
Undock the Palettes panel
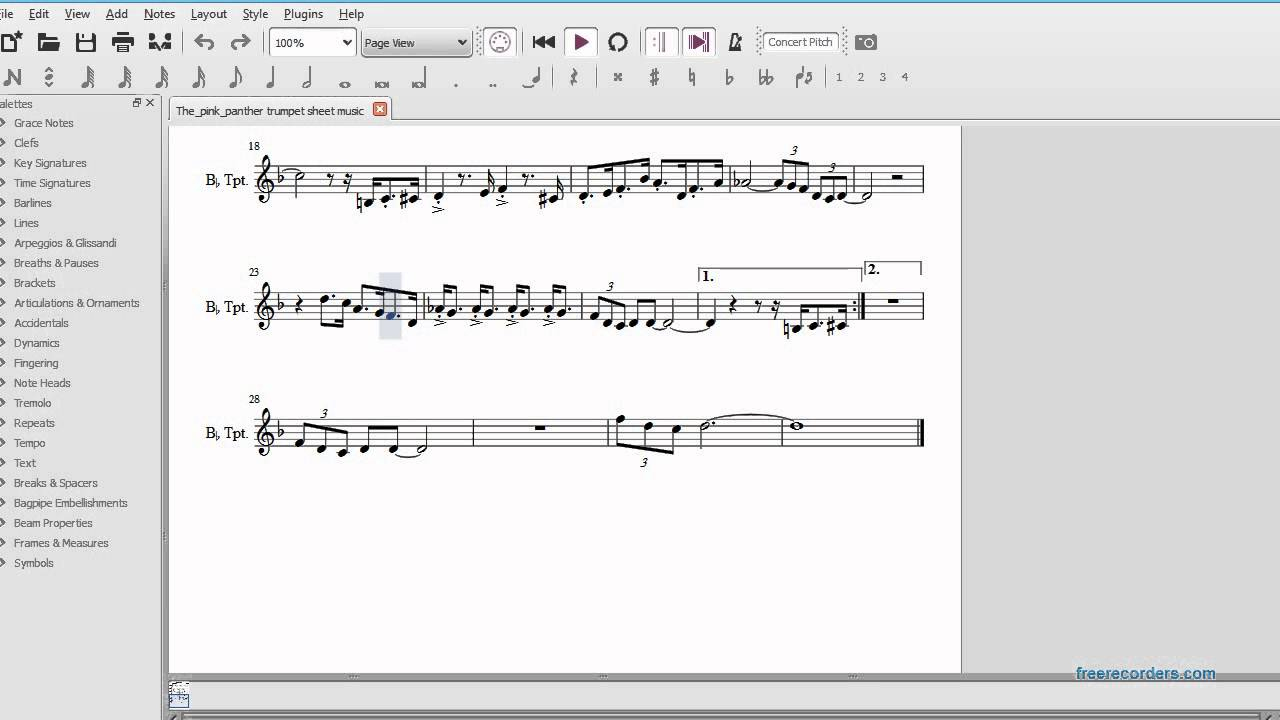137,103
